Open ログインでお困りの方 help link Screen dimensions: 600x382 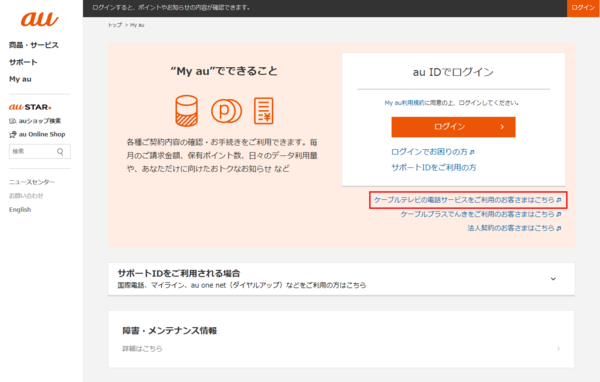pyautogui.click(x=433, y=152)
